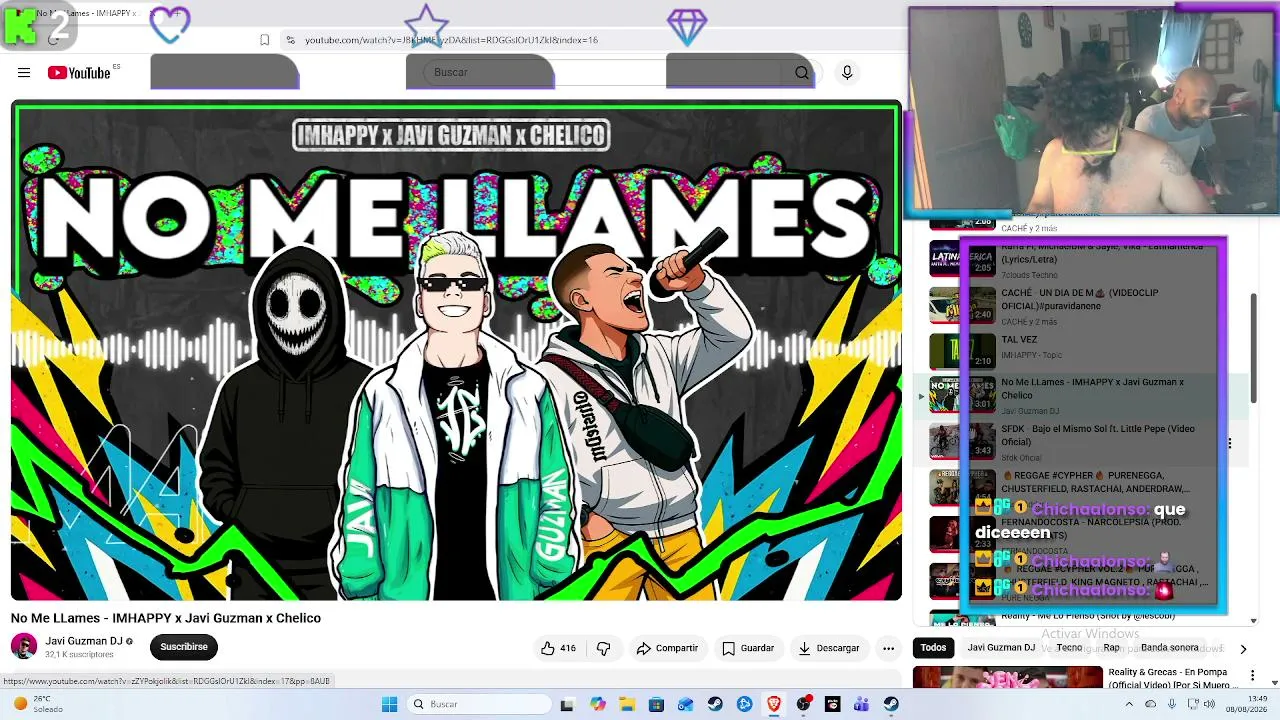
Task: Select the Tecno filter chip
Action: [x=1069, y=648]
